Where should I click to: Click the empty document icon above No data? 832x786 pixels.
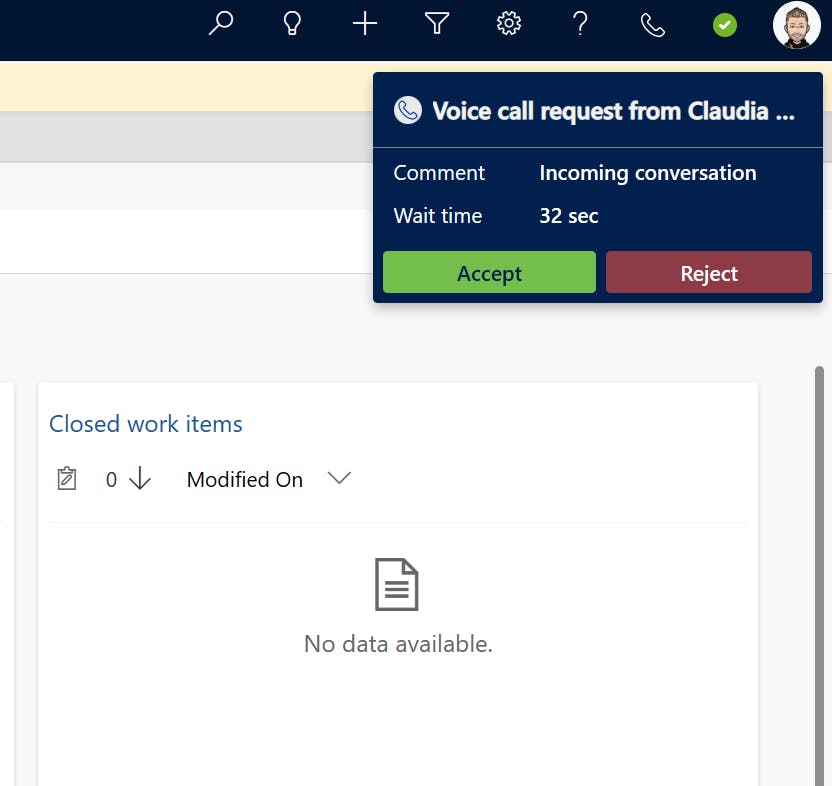(x=397, y=584)
